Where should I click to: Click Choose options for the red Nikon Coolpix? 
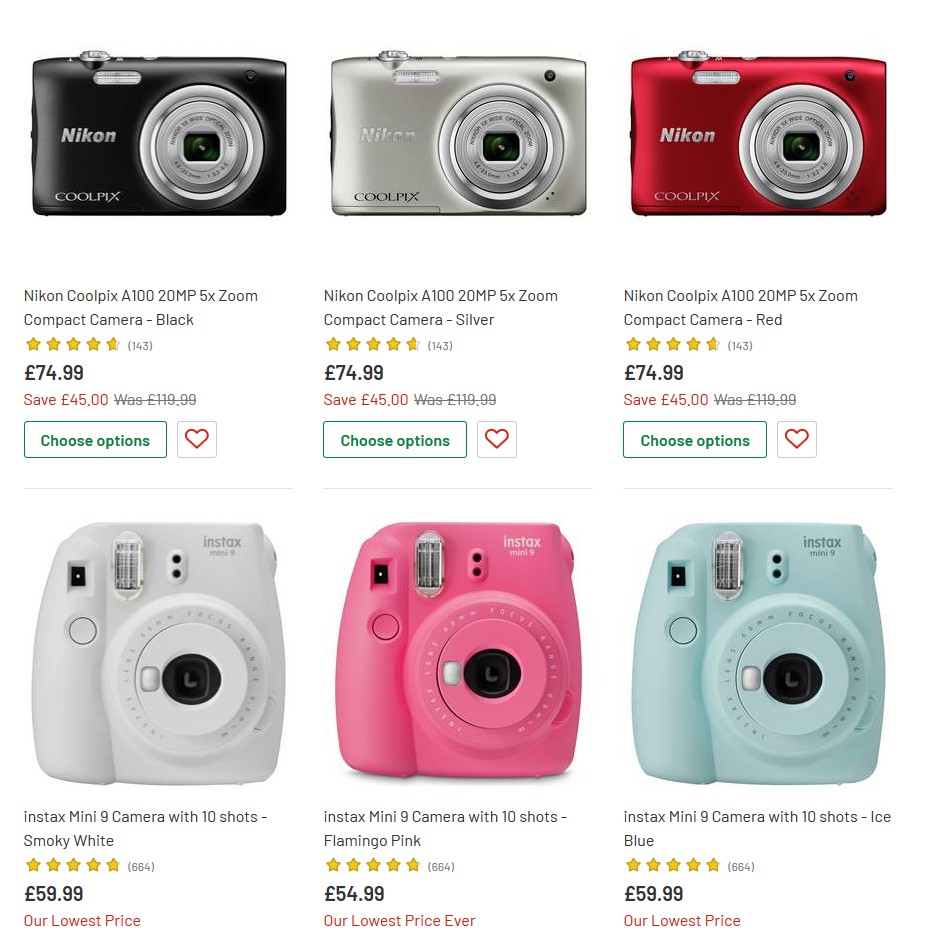tap(694, 440)
